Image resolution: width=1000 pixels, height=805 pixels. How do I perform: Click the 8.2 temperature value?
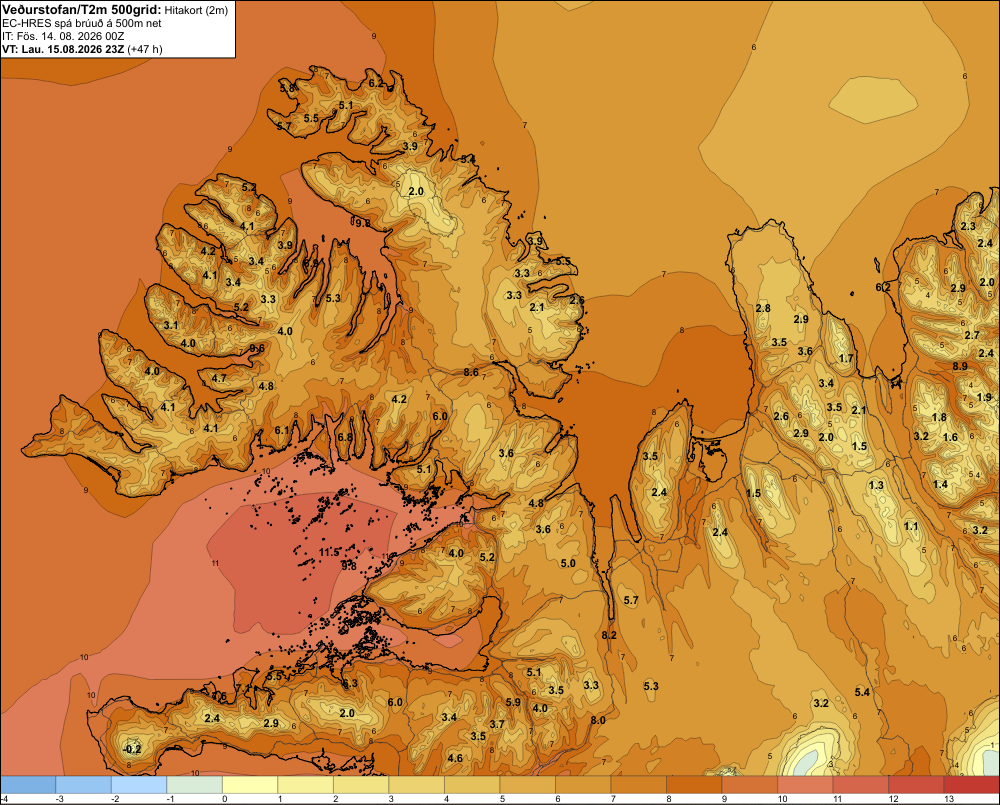tap(609, 635)
